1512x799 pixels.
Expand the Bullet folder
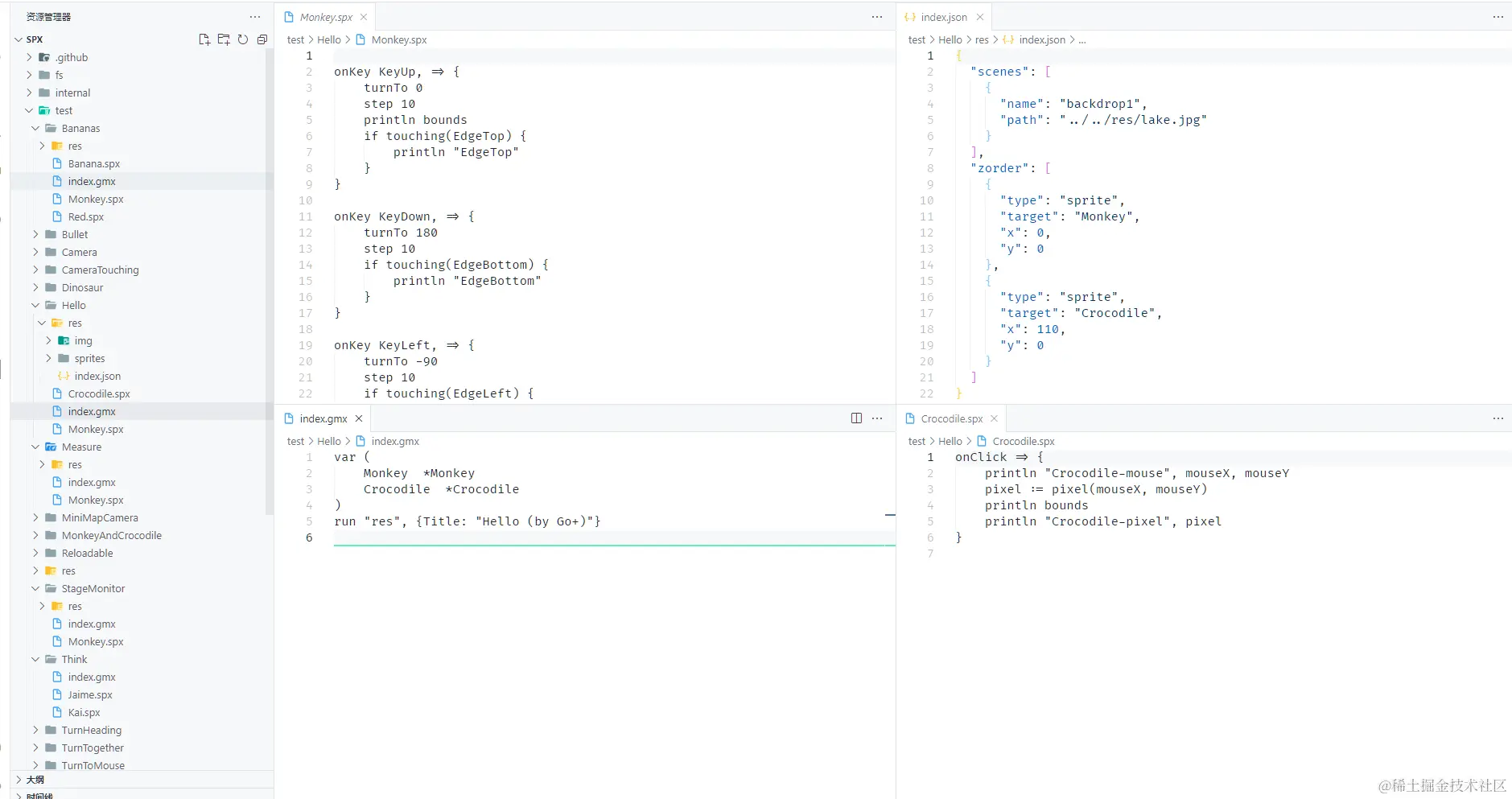point(35,234)
